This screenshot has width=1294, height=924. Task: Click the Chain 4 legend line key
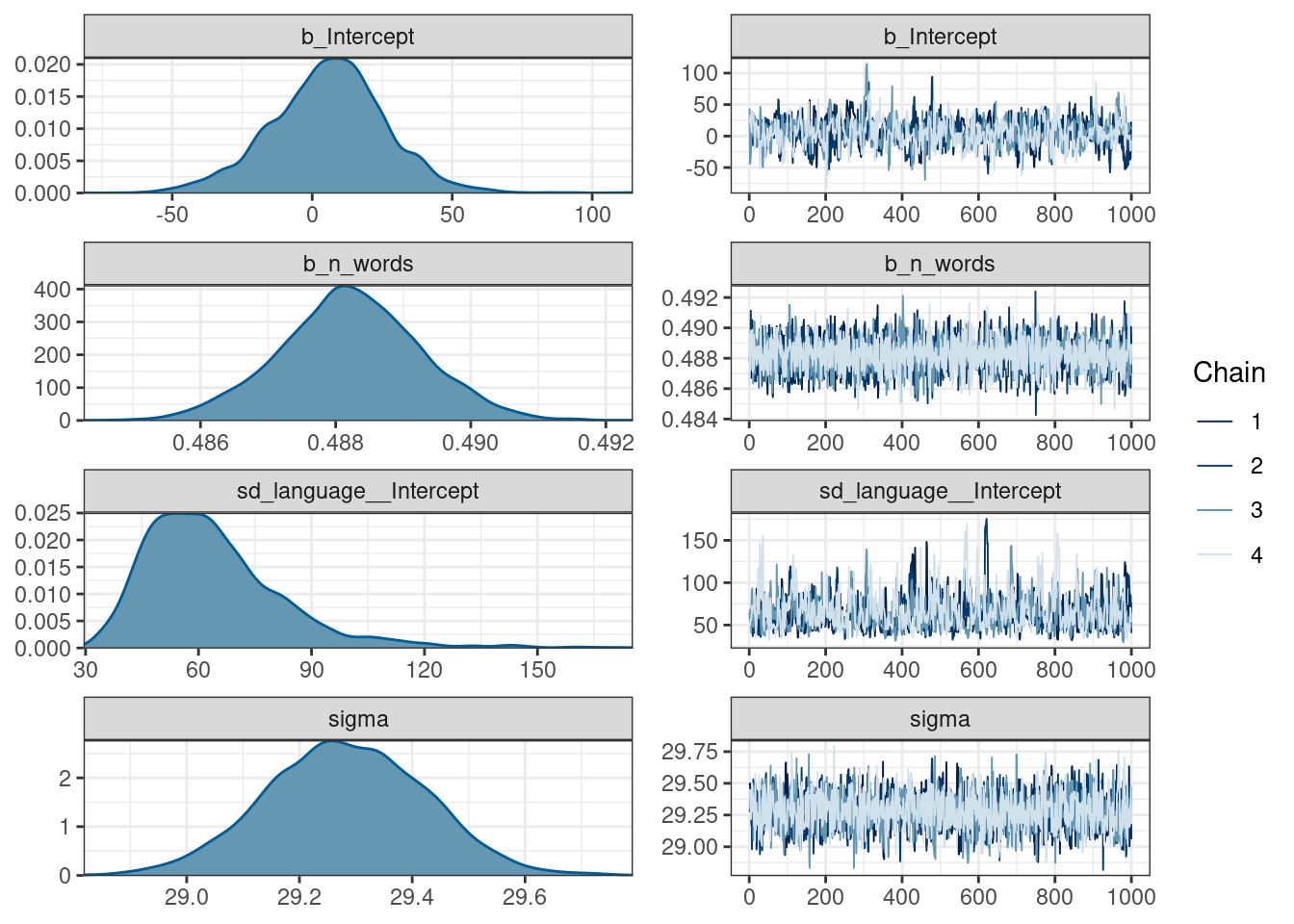[x=1215, y=554]
